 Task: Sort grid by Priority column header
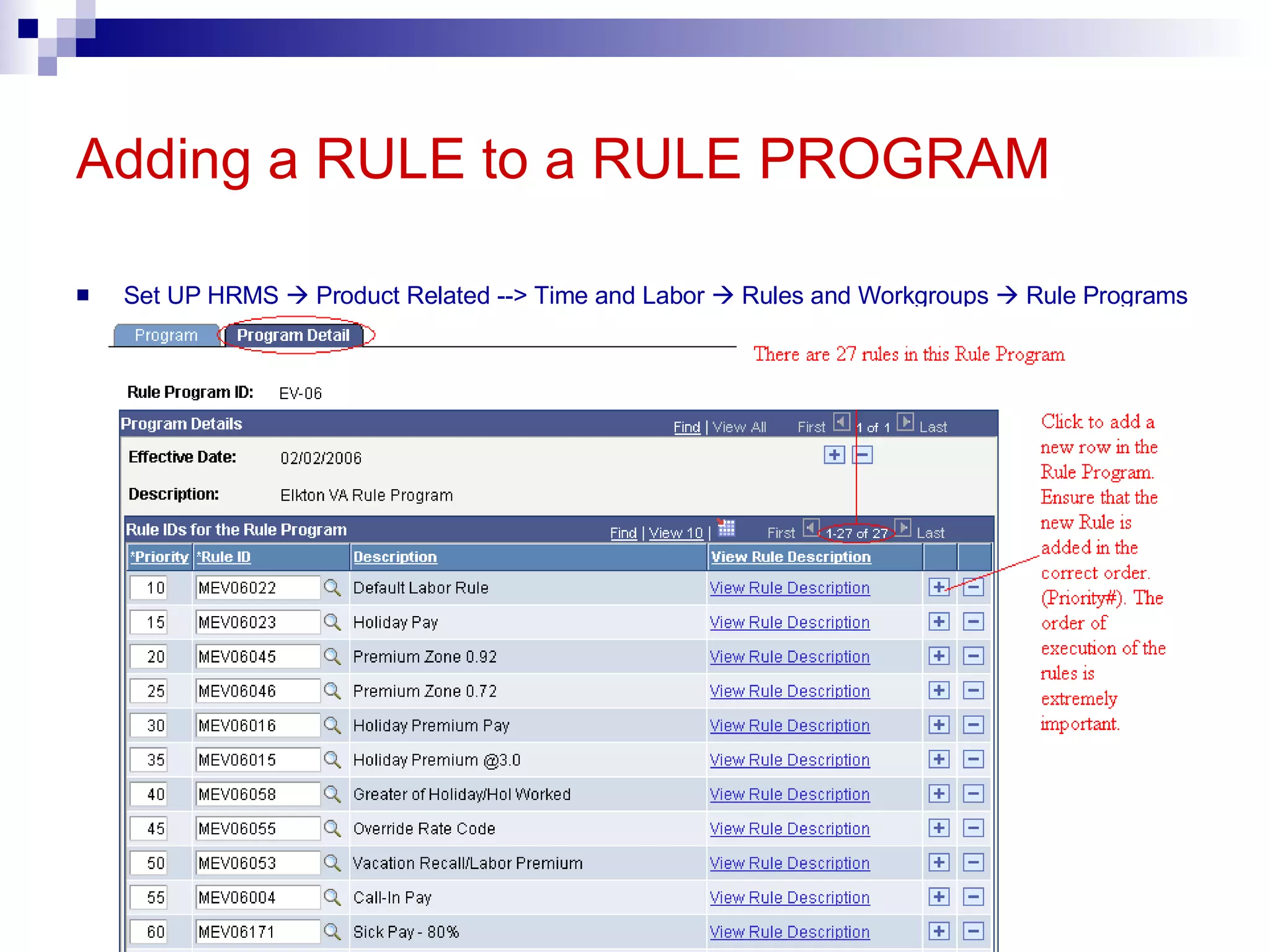pyautogui.click(x=159, y=557)
